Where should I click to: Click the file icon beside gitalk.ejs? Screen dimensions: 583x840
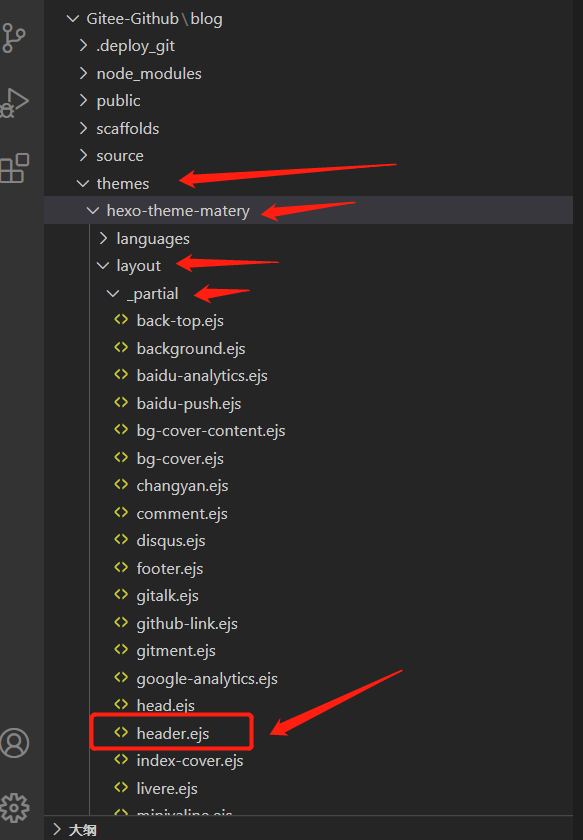121,595
